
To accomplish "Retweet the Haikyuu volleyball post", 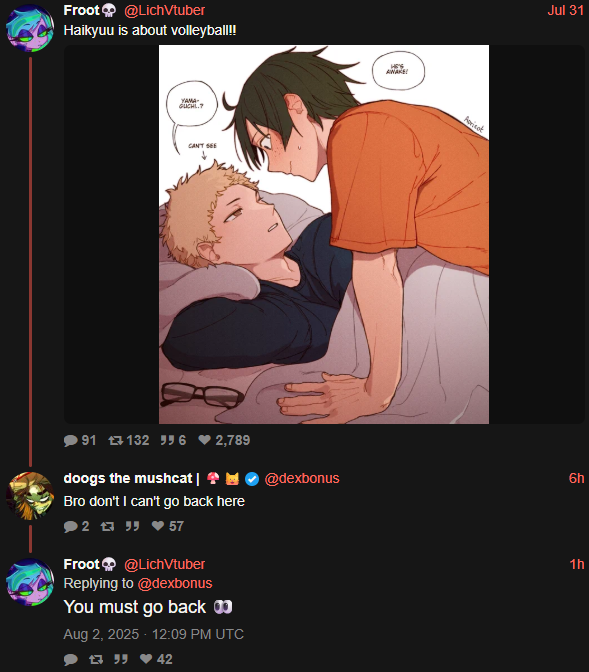I will (129, 440).
